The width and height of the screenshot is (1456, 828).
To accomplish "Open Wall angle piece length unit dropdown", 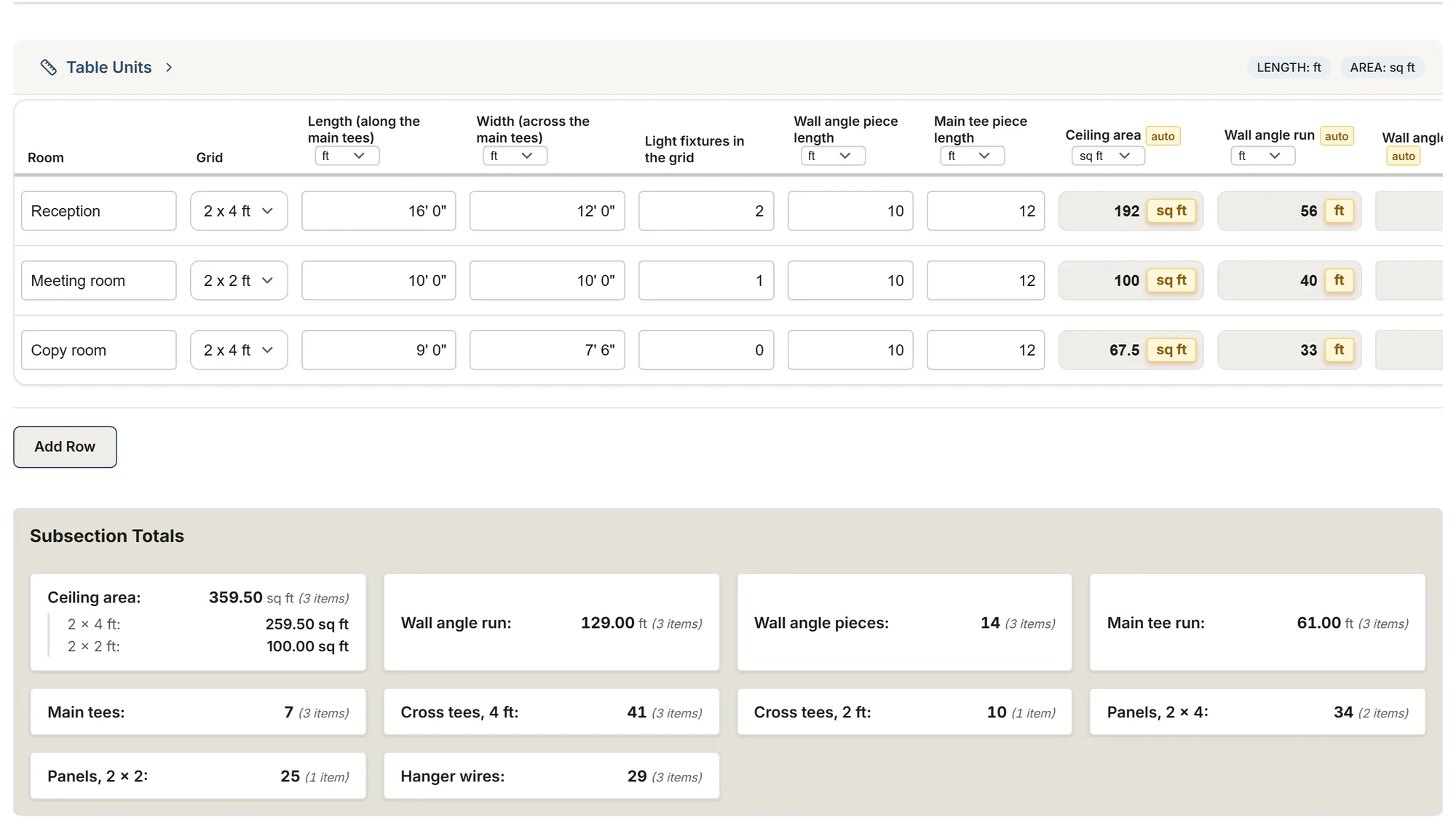I will click(833, 156).
